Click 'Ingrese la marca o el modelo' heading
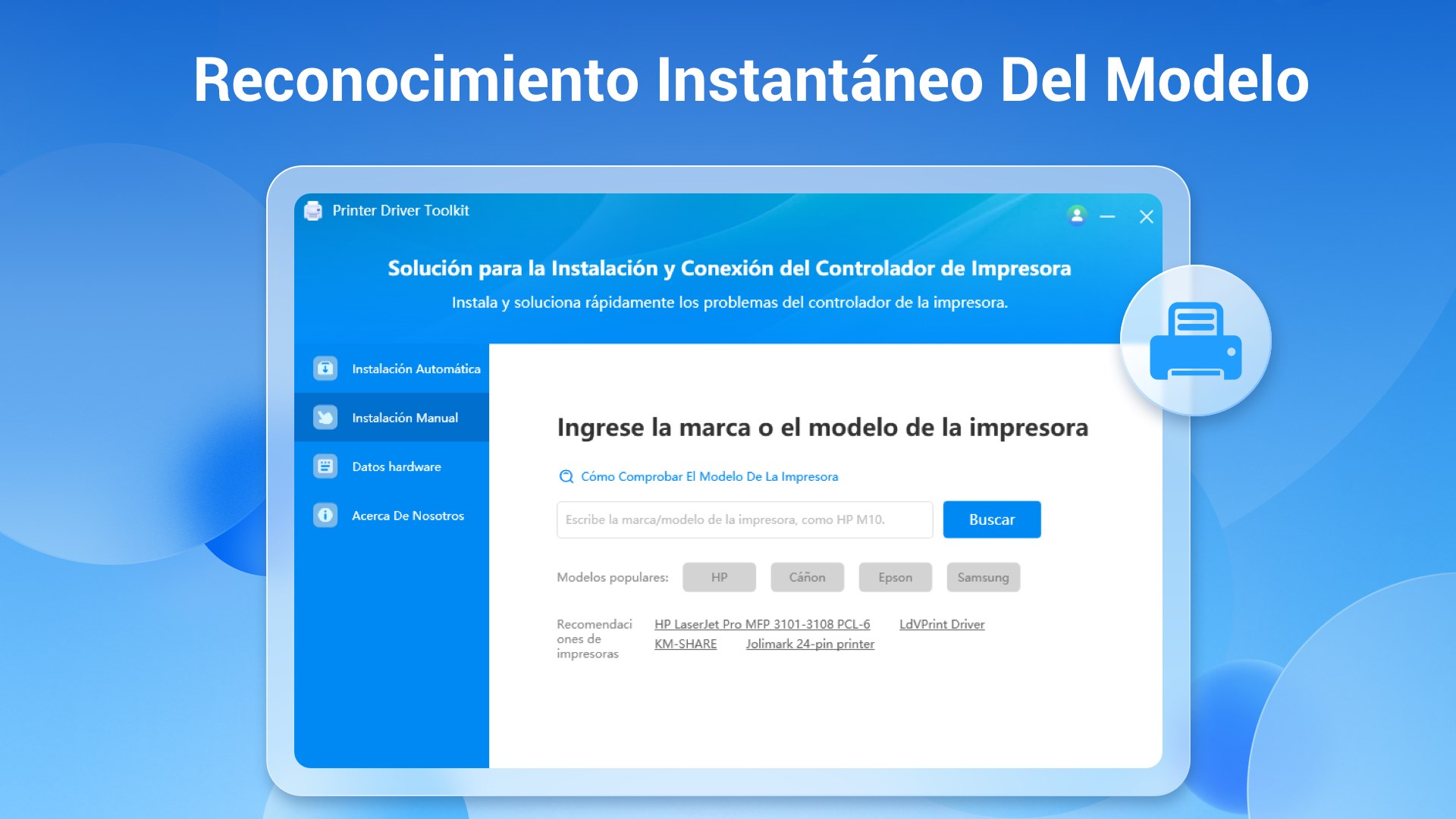The height and width of the screenshot is (819, 1456). tap(823, 428)
